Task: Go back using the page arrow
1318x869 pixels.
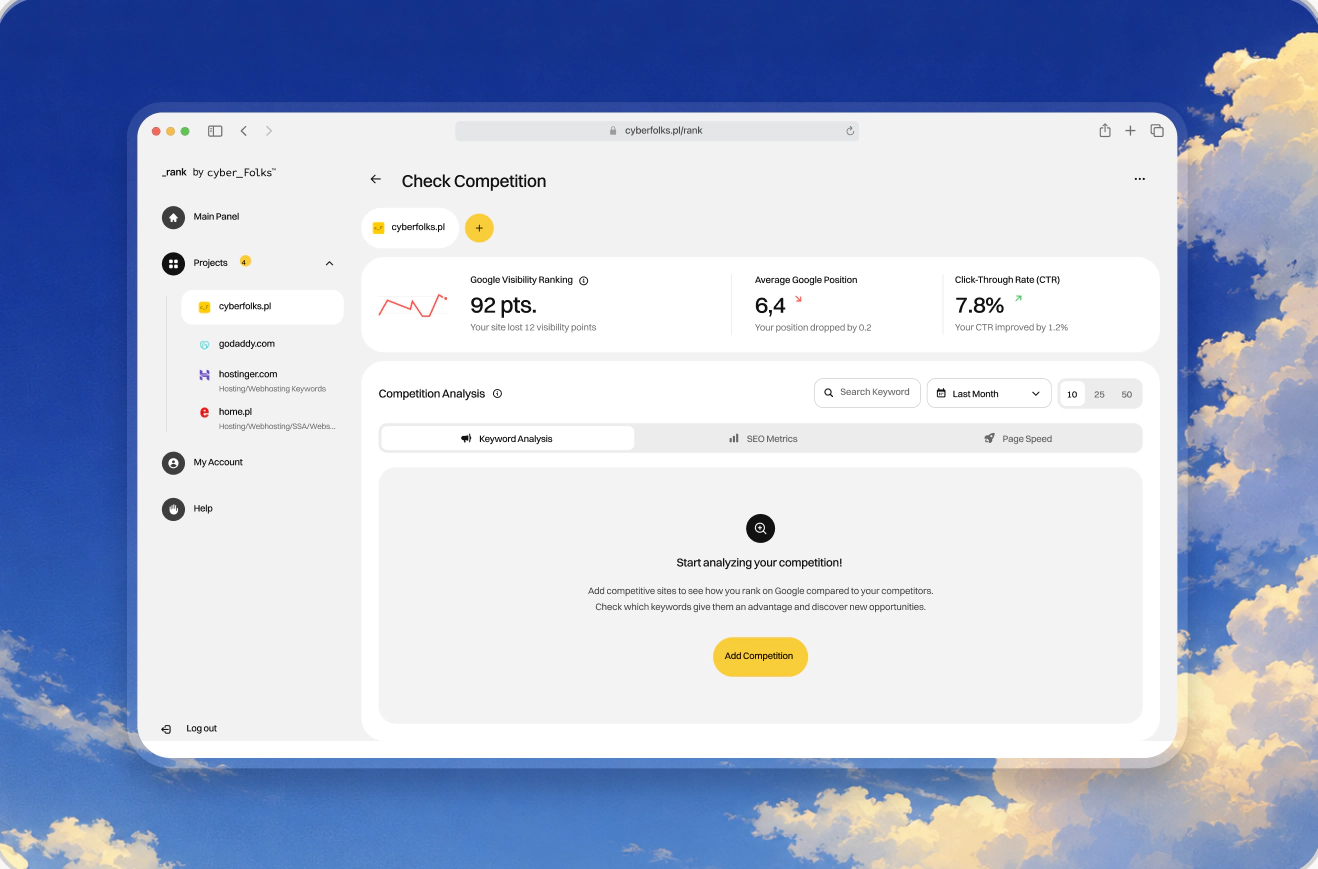Action: pyautogui.click(x=376, y=179)
